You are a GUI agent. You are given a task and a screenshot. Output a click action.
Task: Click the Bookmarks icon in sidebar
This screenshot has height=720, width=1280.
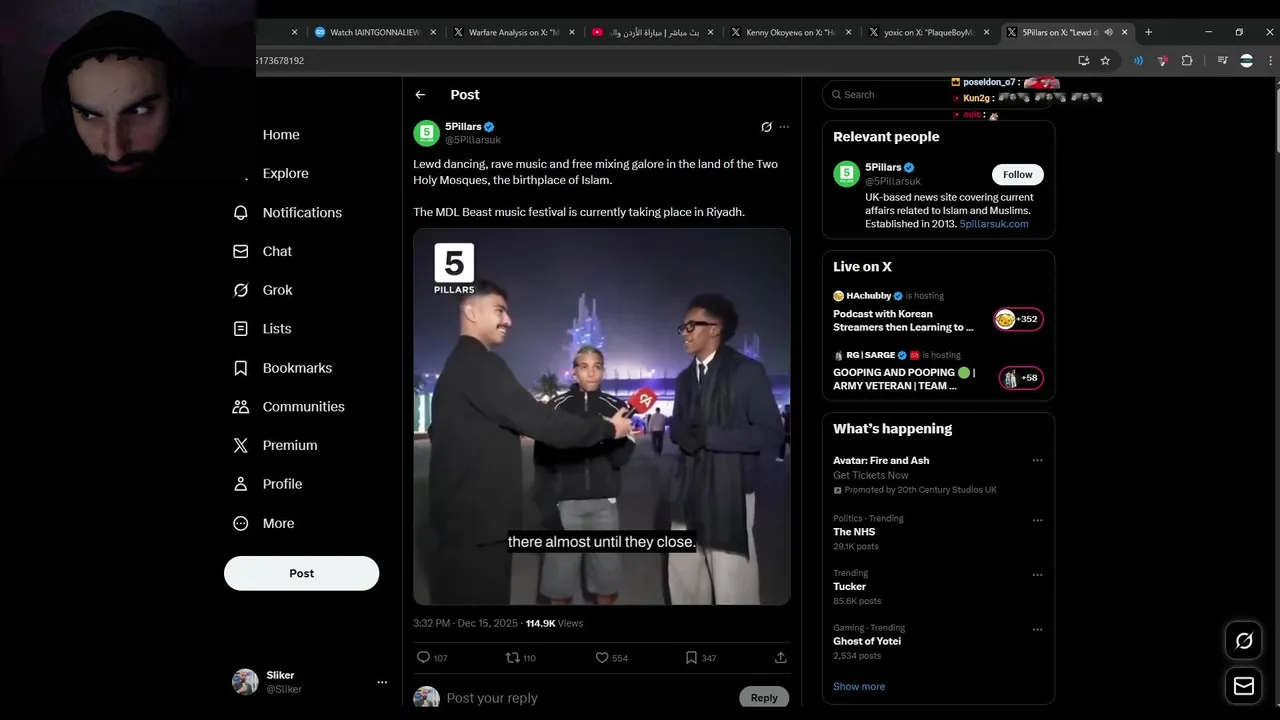[240, 368]
